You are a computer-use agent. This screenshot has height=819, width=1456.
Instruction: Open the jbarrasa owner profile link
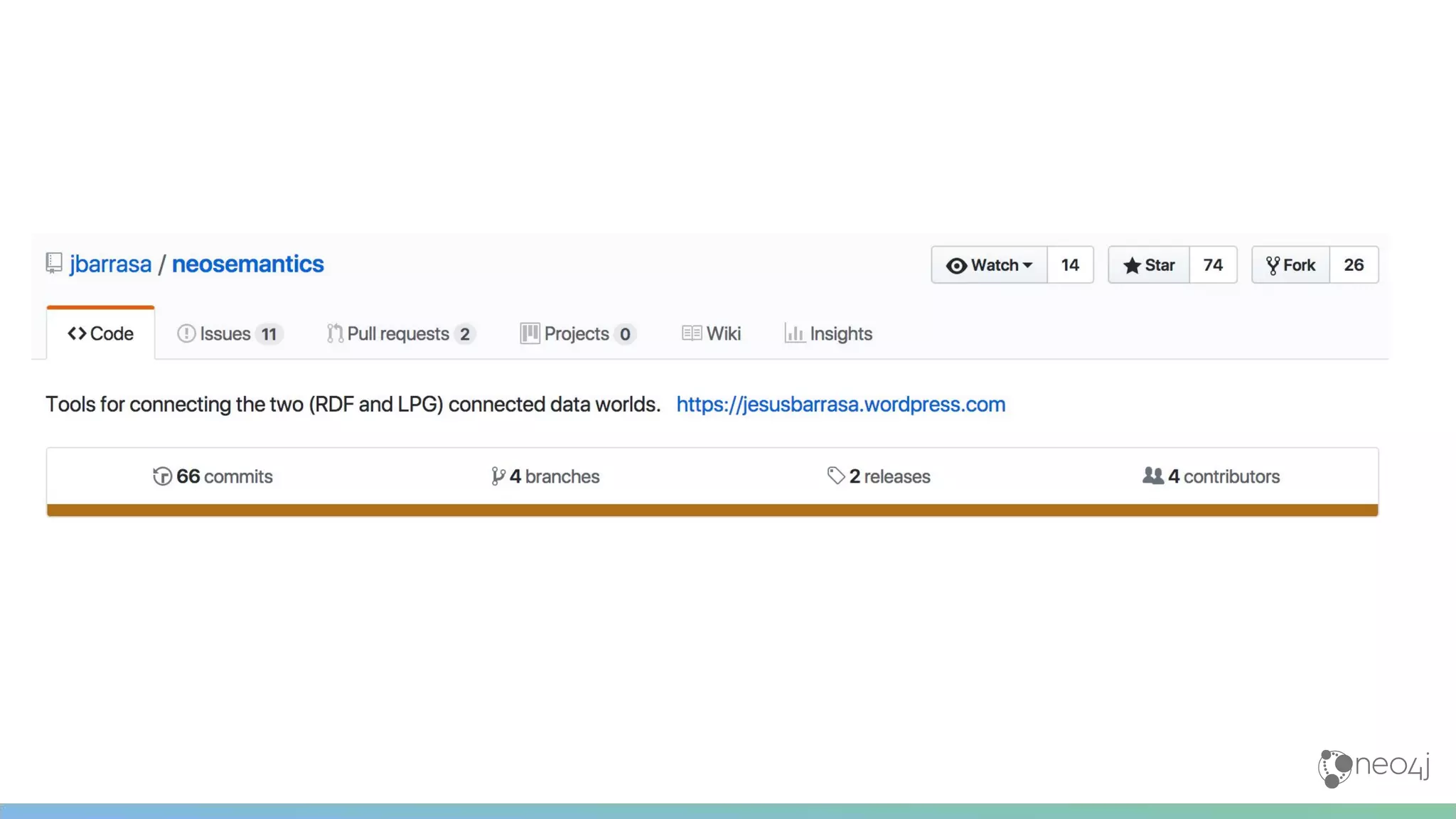coord(110,264)
